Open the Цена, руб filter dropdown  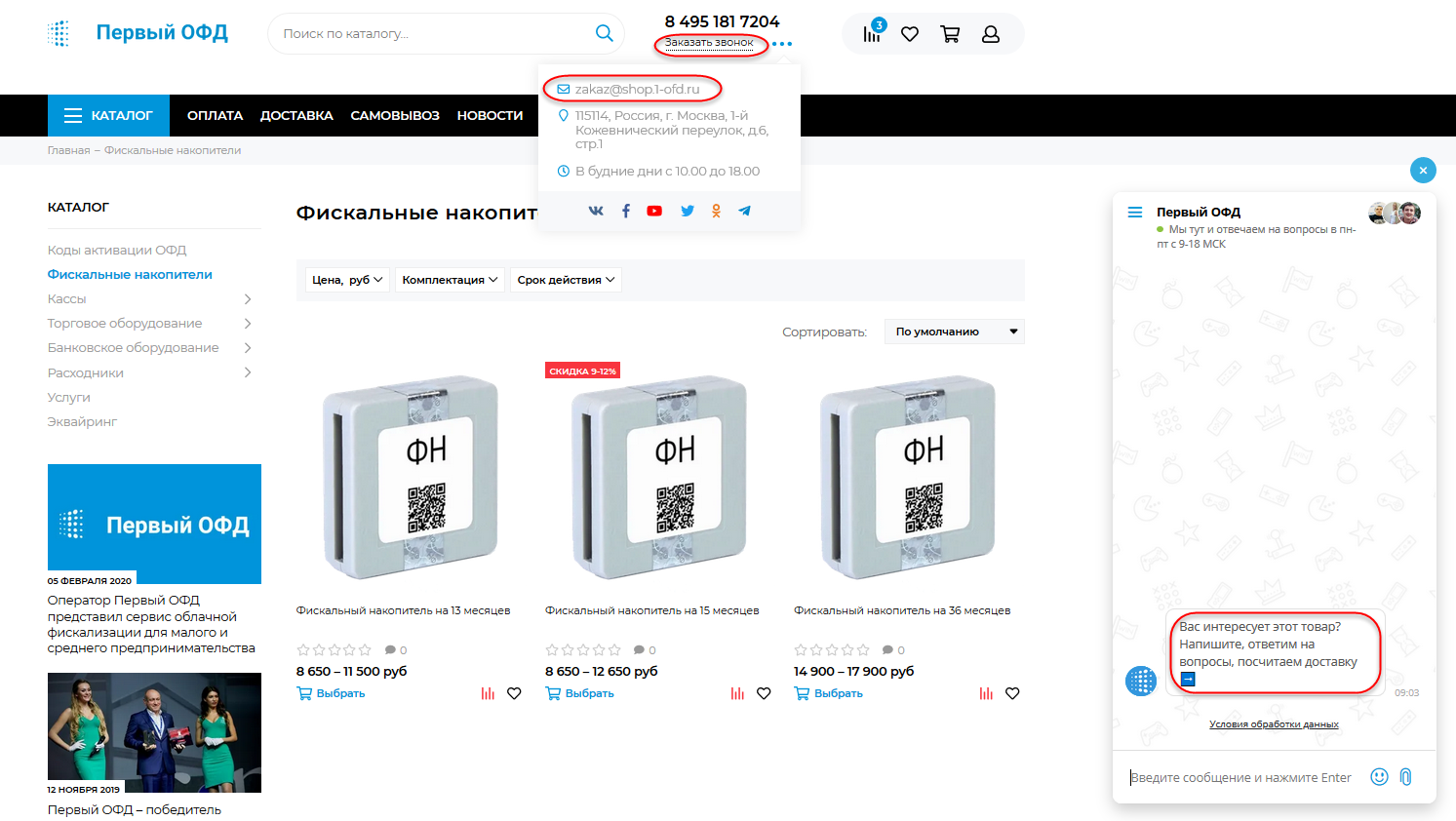(x=347, y=280)
